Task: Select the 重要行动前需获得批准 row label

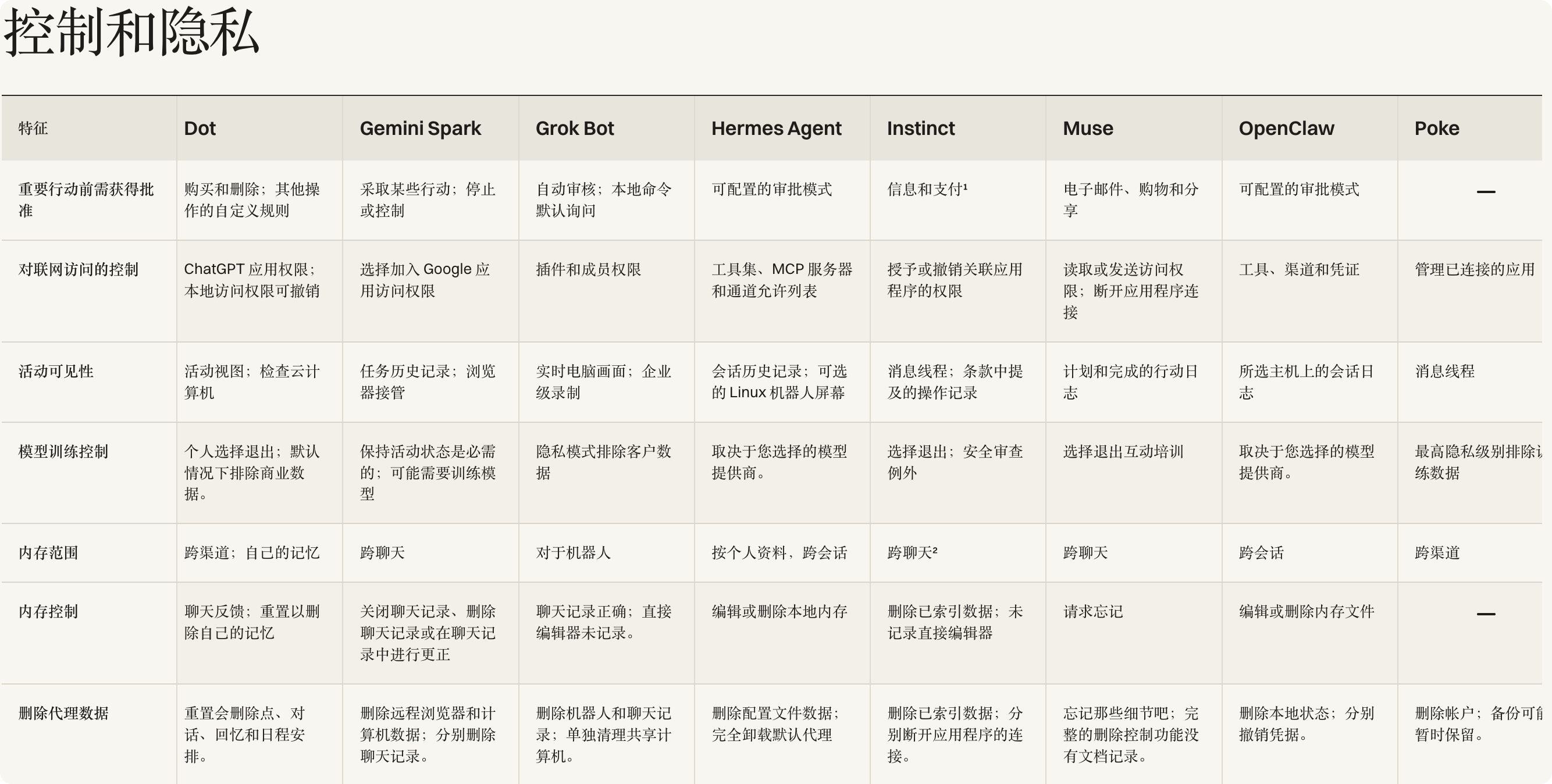Action: (x=86, y=200)
